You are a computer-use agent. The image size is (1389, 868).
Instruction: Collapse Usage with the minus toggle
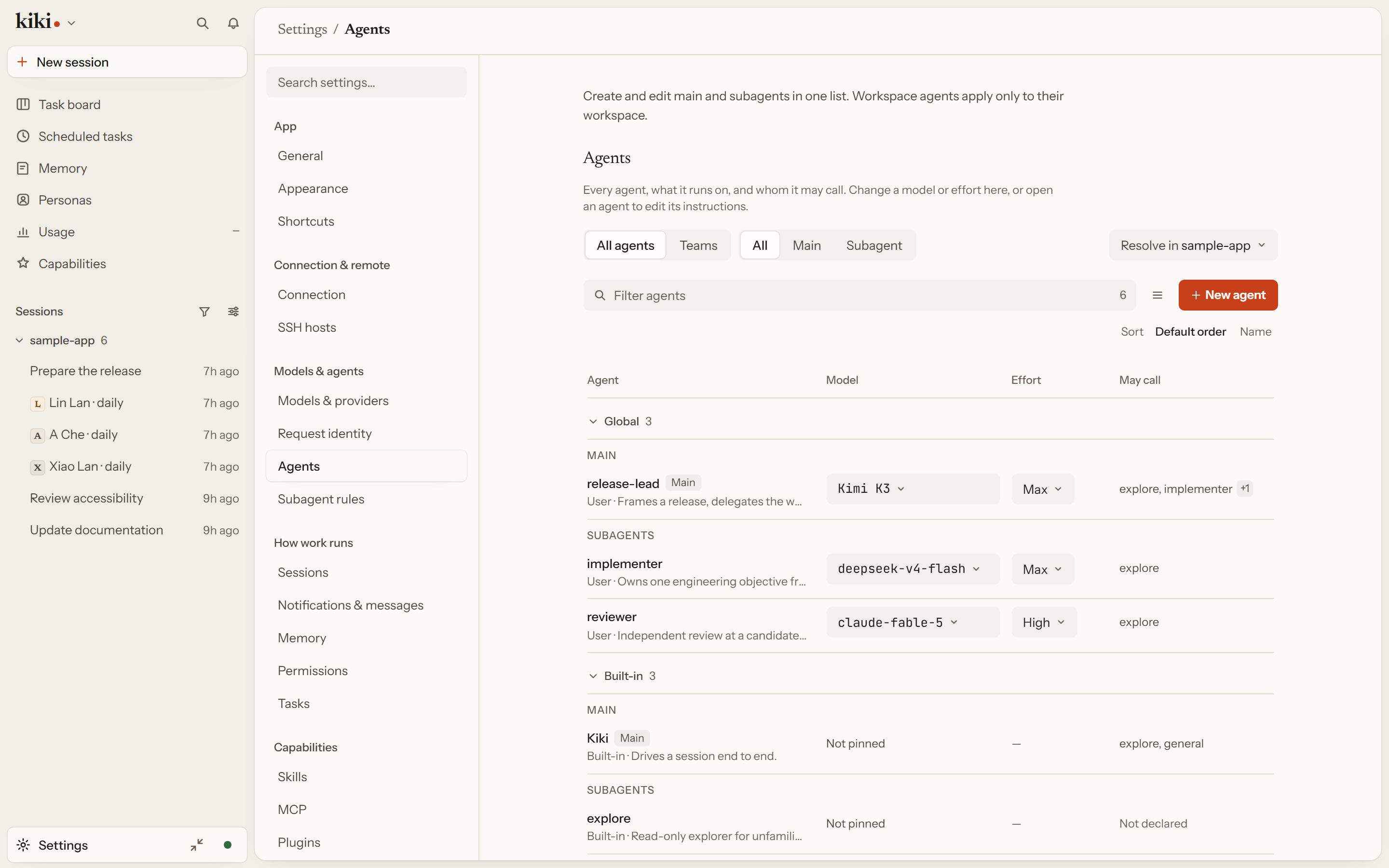coord(235,231)
